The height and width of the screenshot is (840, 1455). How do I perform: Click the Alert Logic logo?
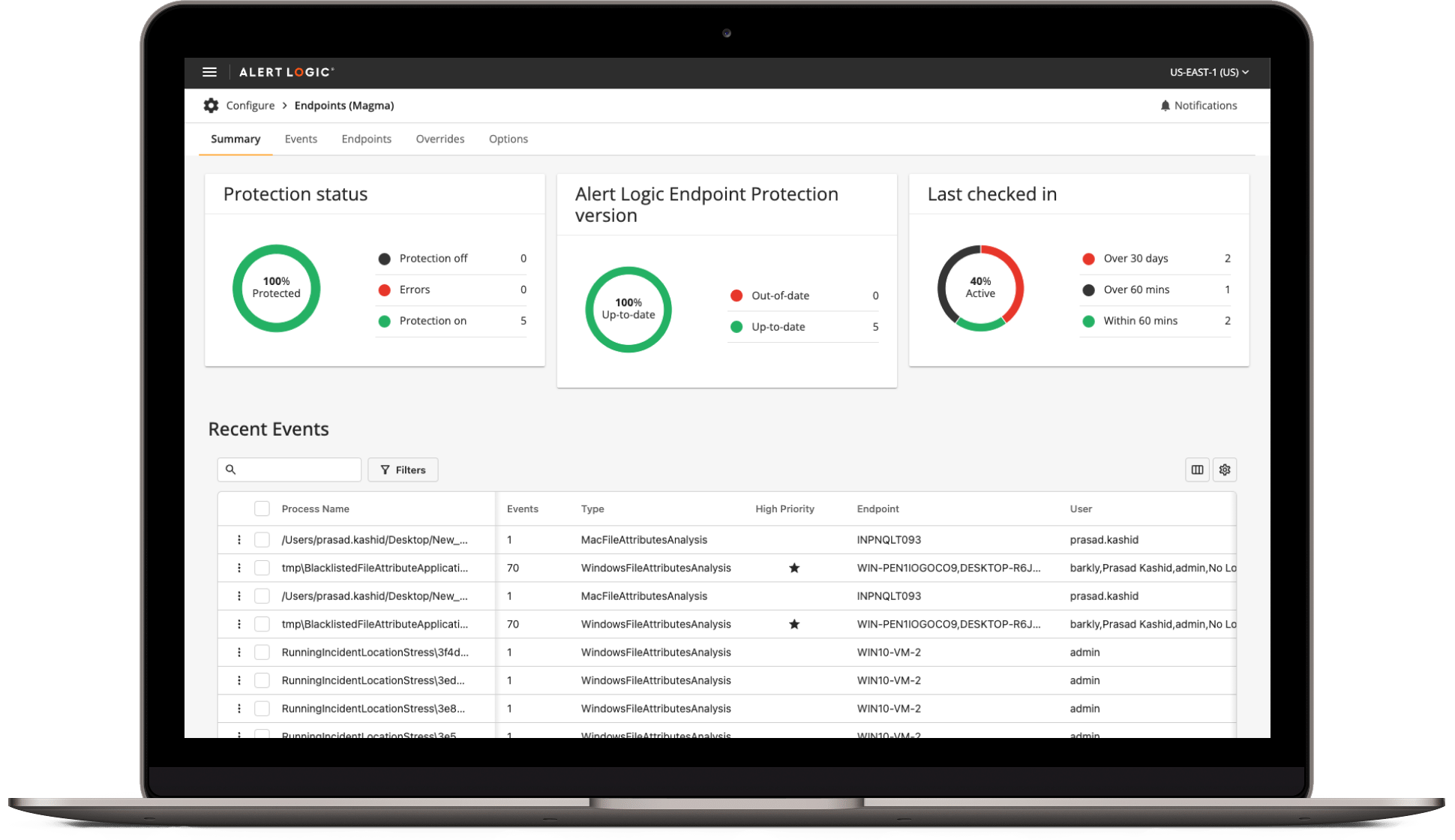click(x=286, y=72)
